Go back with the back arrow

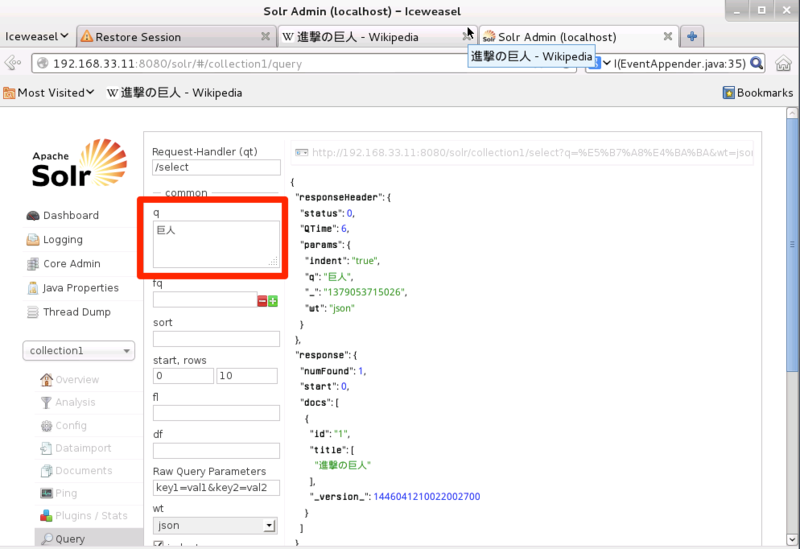click(x=12, y=63)
